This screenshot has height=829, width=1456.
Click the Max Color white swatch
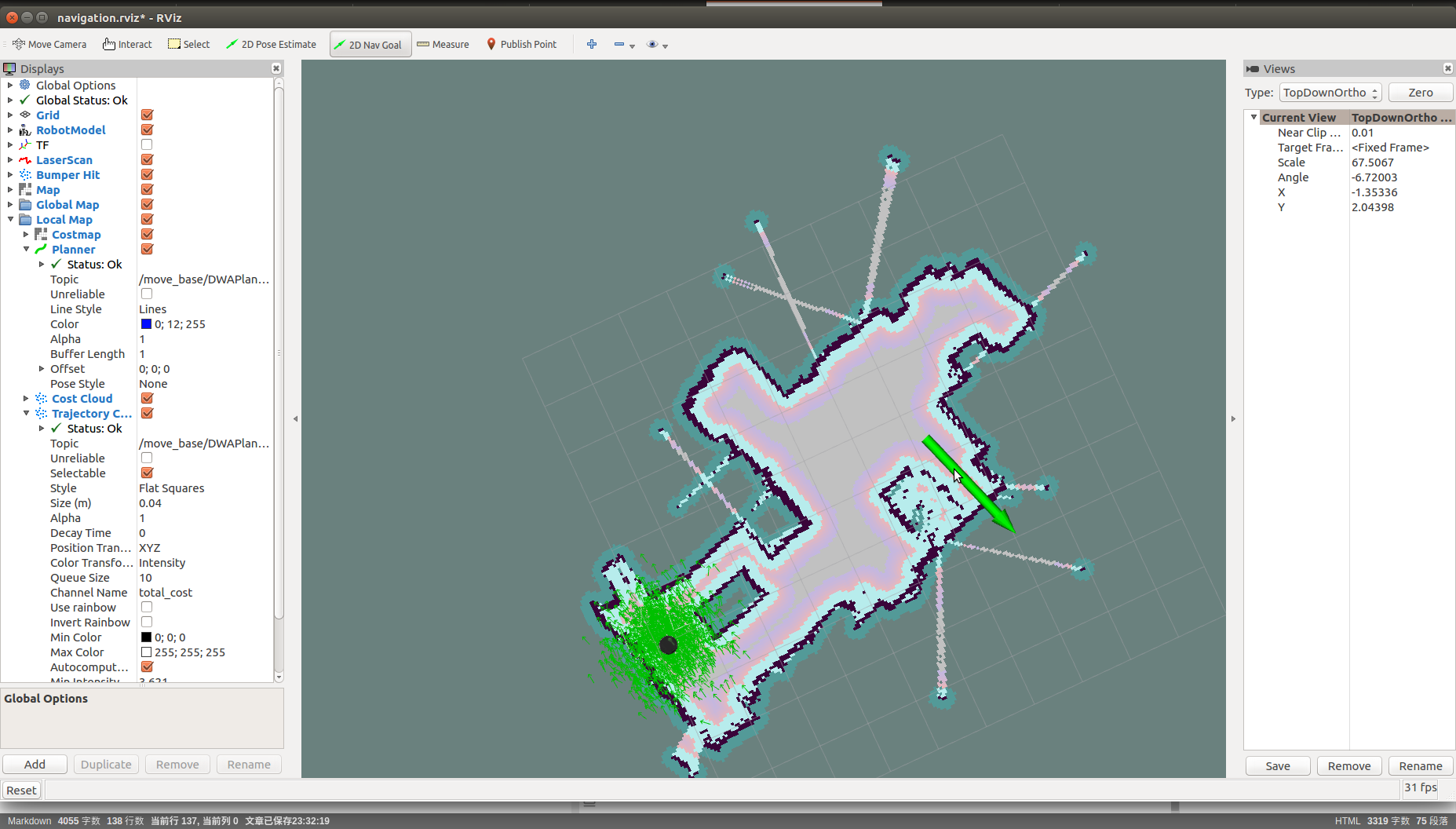coord(146,652)
